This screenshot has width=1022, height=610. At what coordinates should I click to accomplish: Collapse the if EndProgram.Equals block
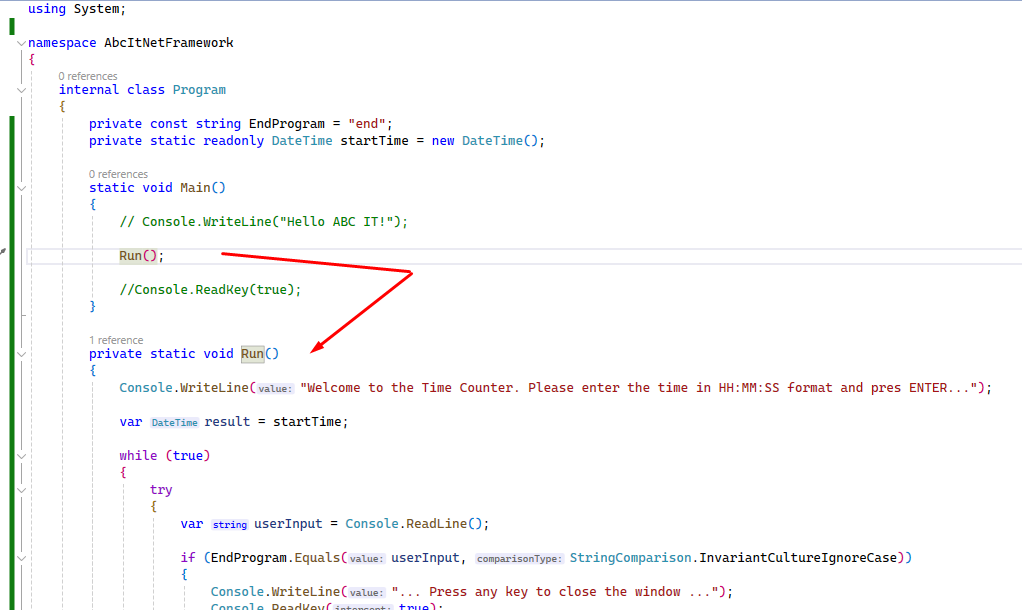21,558
